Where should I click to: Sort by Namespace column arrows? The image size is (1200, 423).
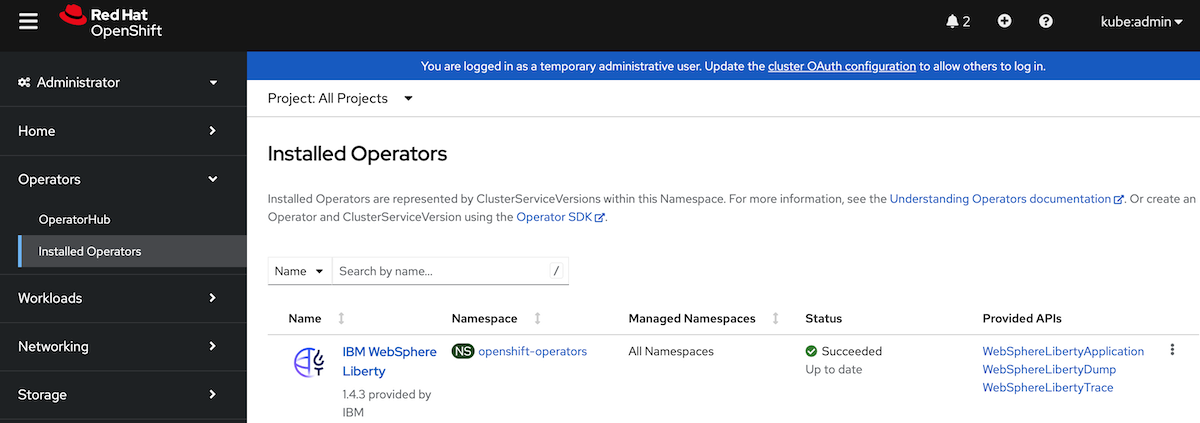pos(537,318)
